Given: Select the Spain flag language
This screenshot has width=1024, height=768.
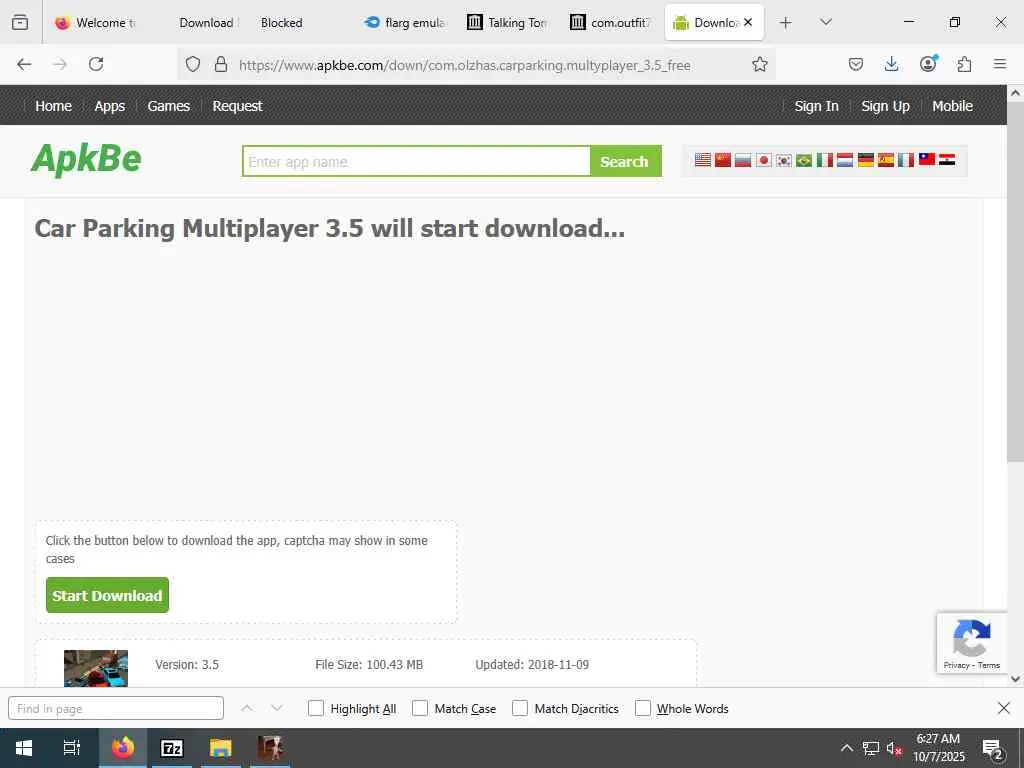Looking at the screenshot, I should point(886,160).
